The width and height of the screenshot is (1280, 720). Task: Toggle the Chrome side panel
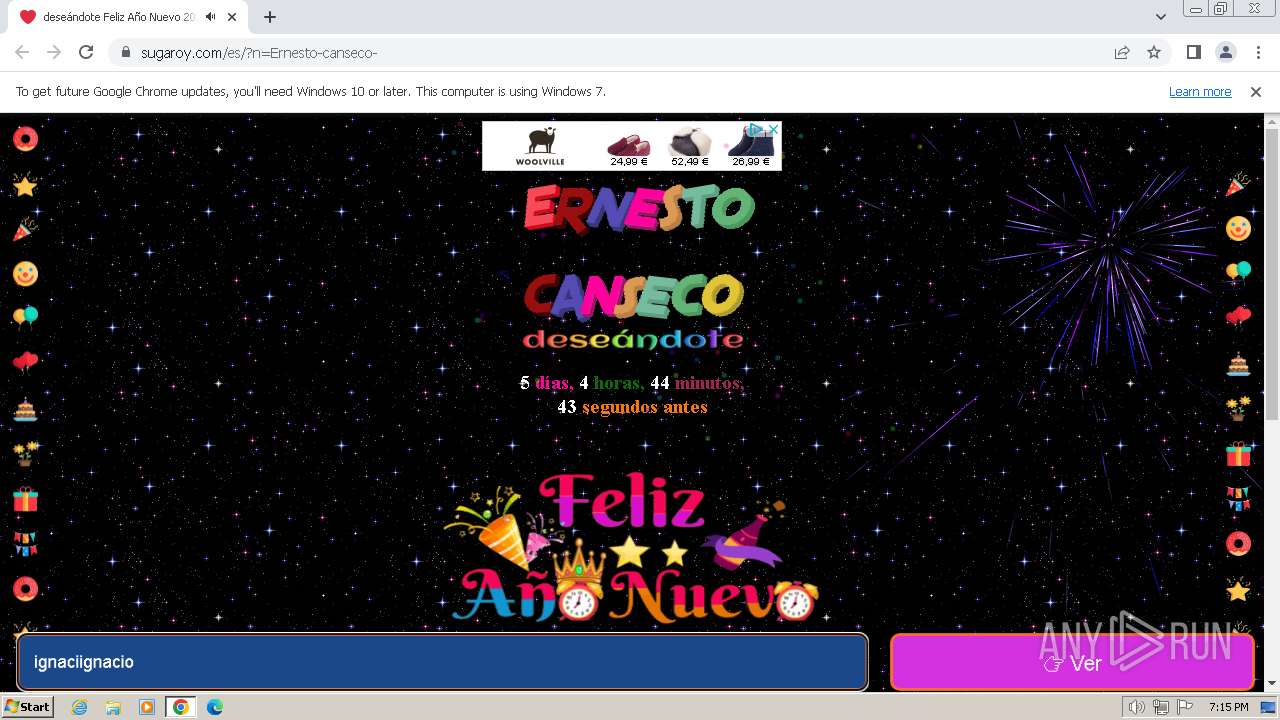(1194, 52)
